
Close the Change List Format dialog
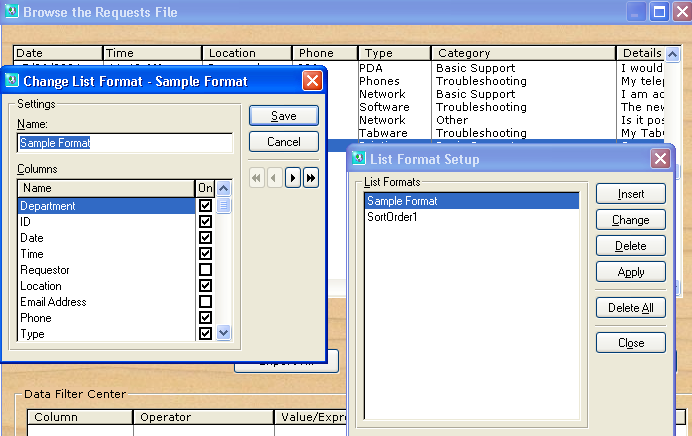pos(312,81)
